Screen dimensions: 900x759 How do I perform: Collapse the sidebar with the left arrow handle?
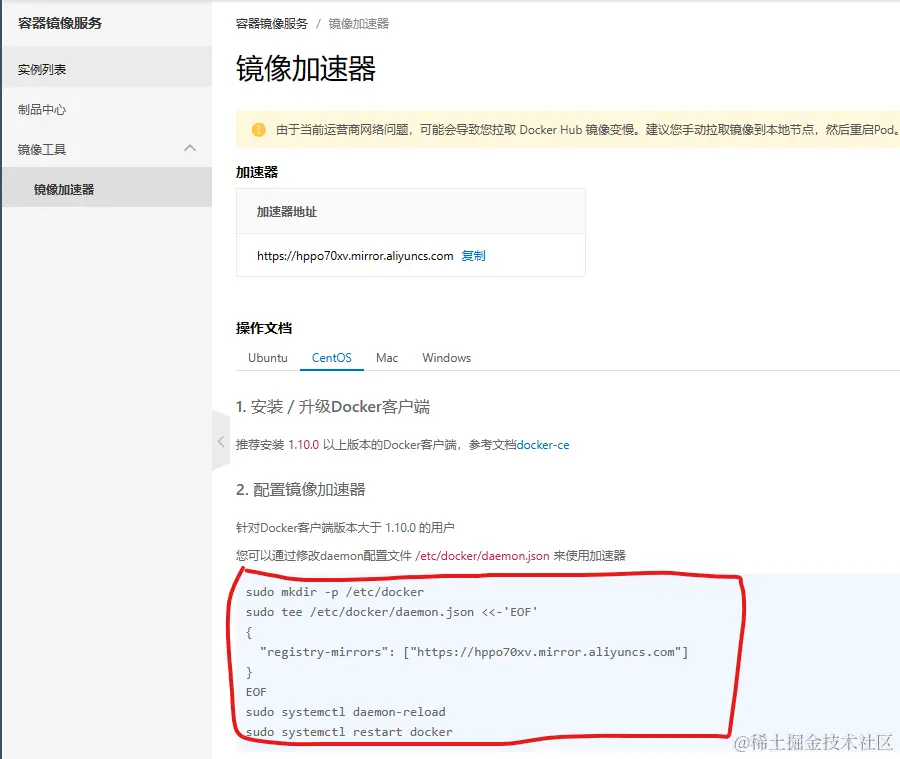[220, 442]
